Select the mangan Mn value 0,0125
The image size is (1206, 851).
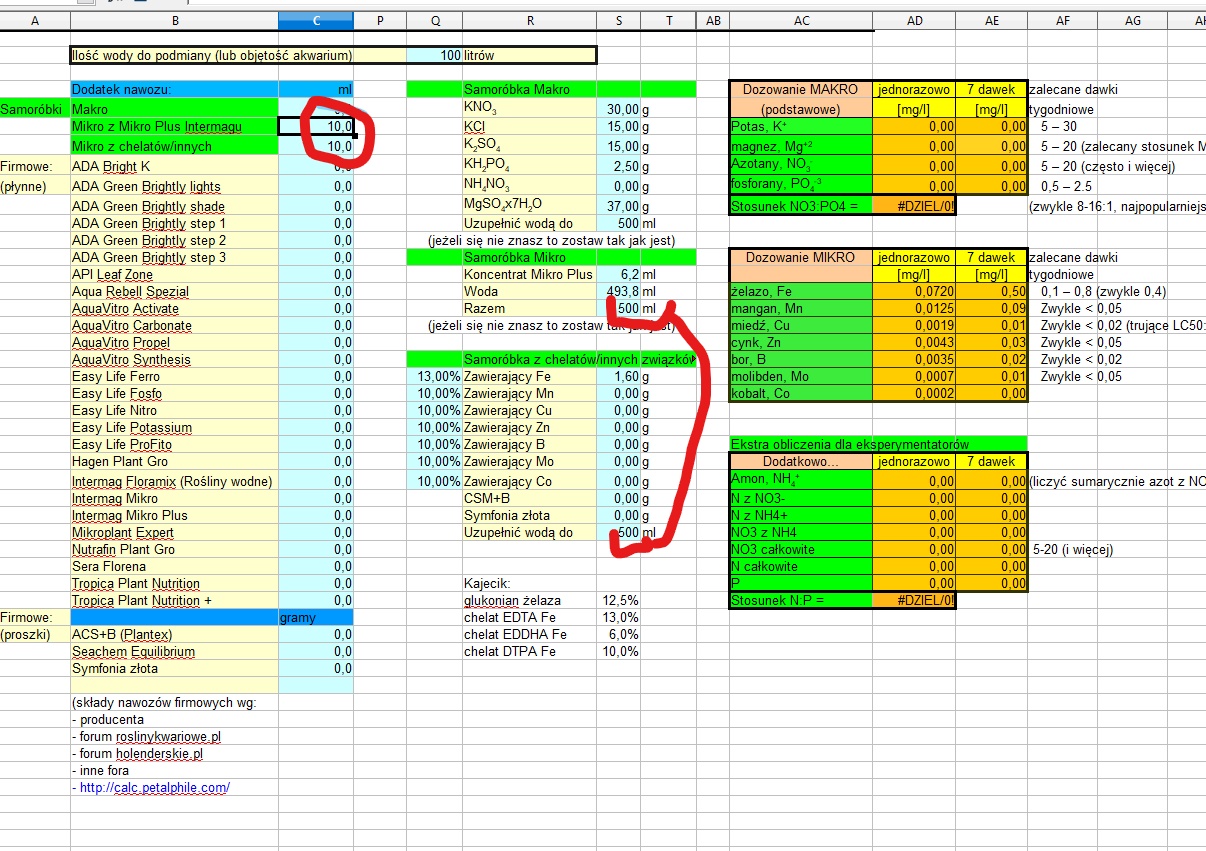coord(914,309)
